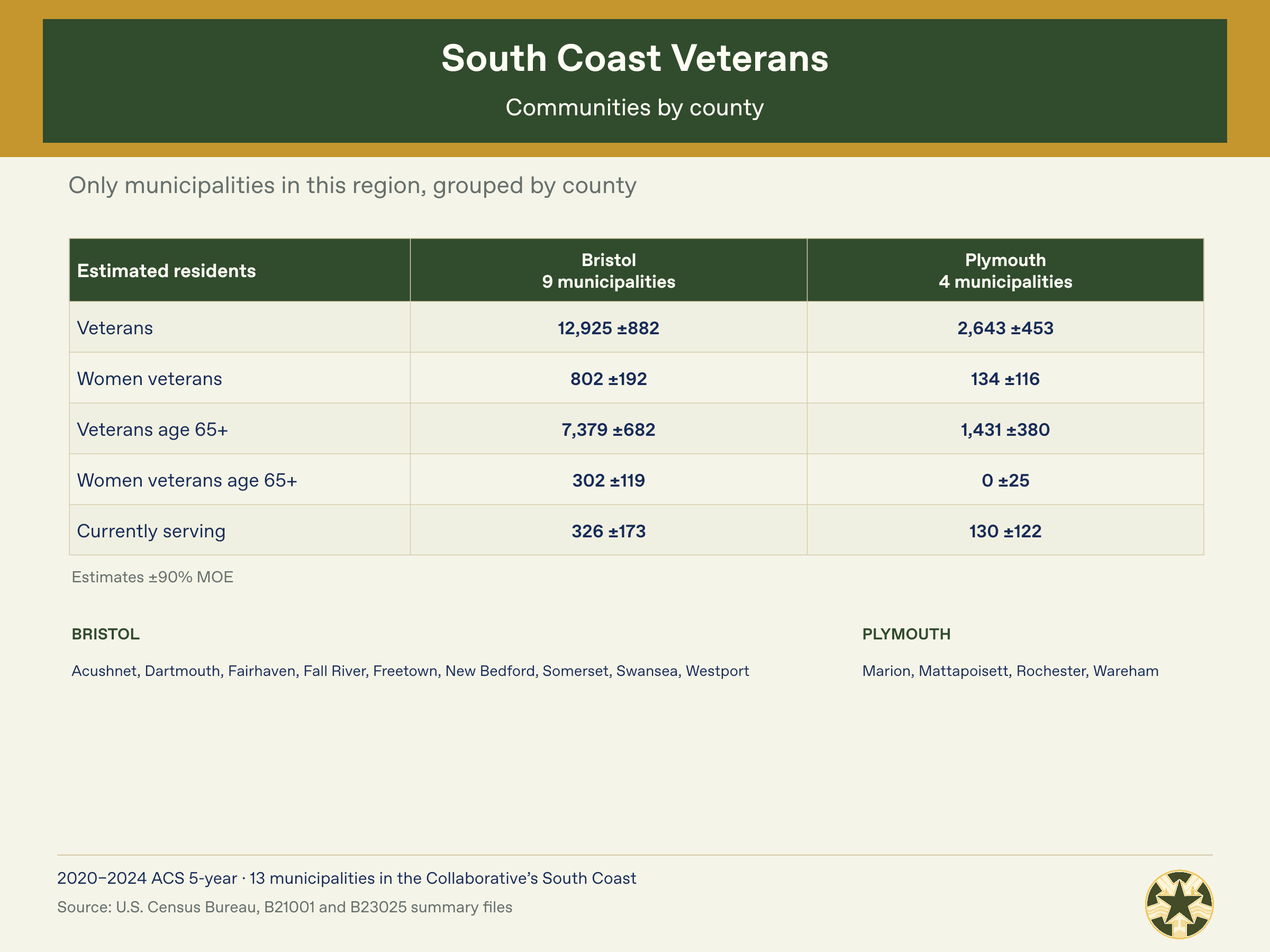Viewport: 1270px width, 952px height.
Task: Click the 'Estimates ±90% MOE' note
Action: 152,576
